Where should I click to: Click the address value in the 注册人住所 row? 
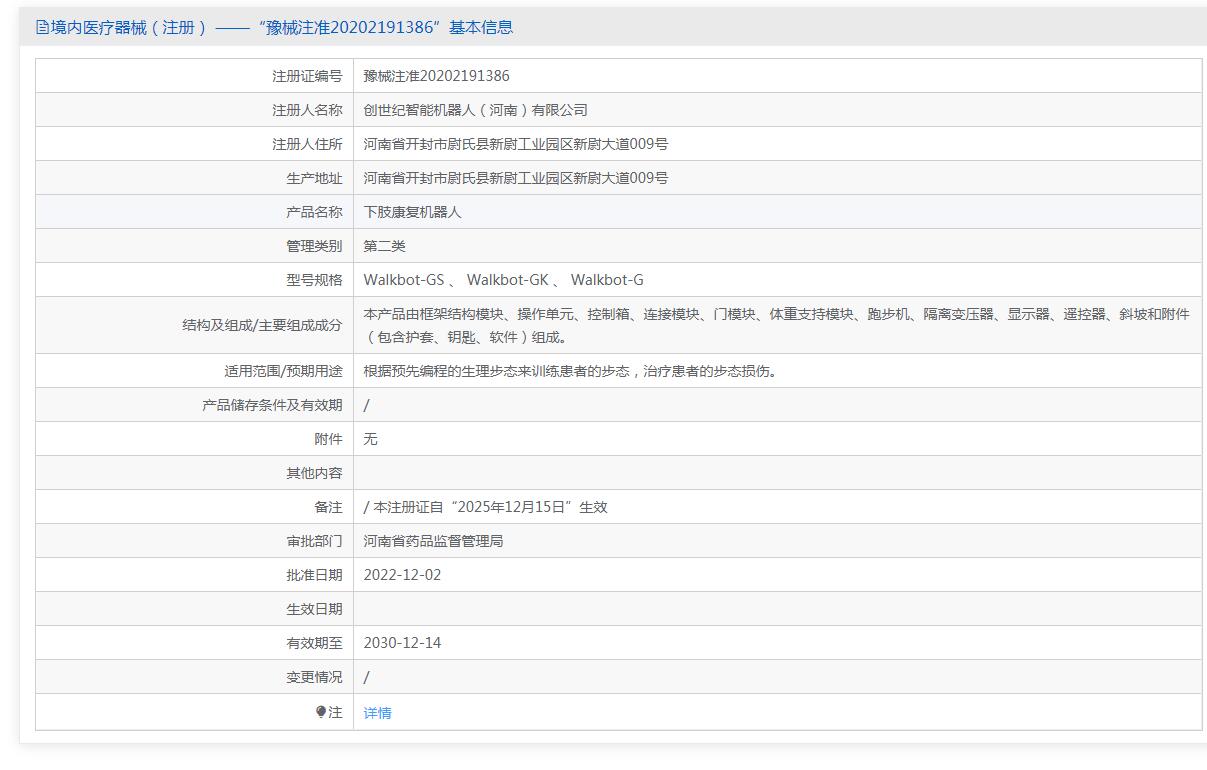pos(515,144)
